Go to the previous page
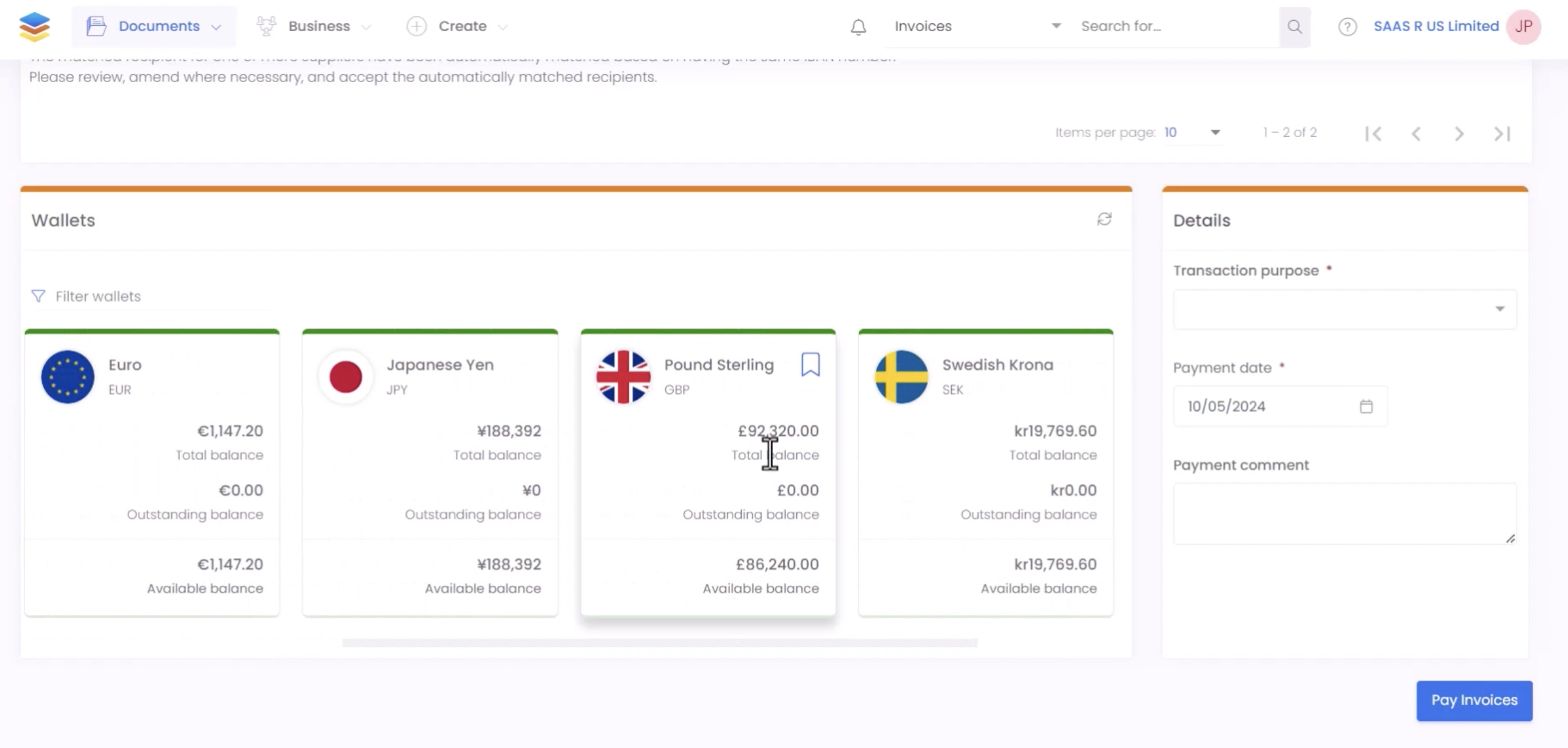 point(1416,133)
